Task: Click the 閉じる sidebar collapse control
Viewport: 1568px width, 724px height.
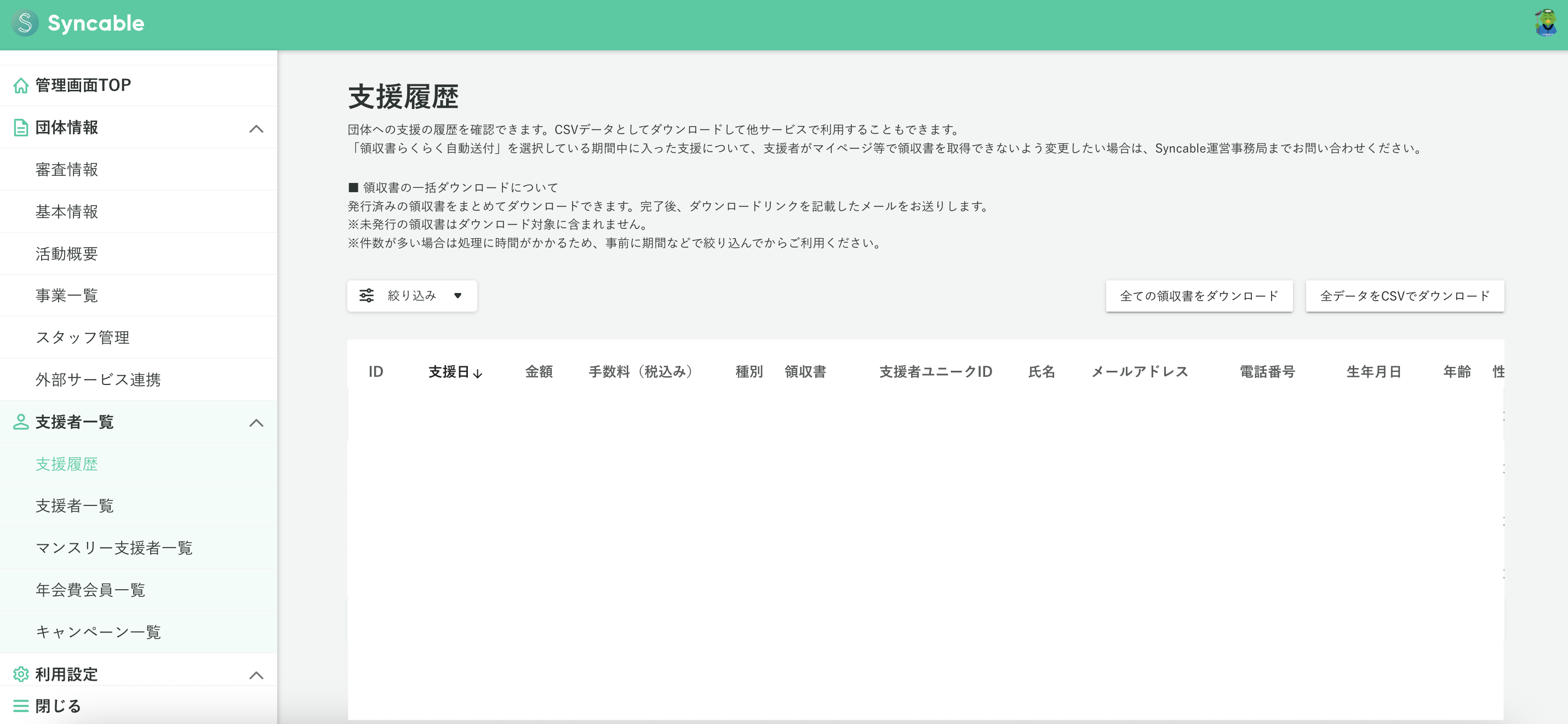Action: coord(56,706)
